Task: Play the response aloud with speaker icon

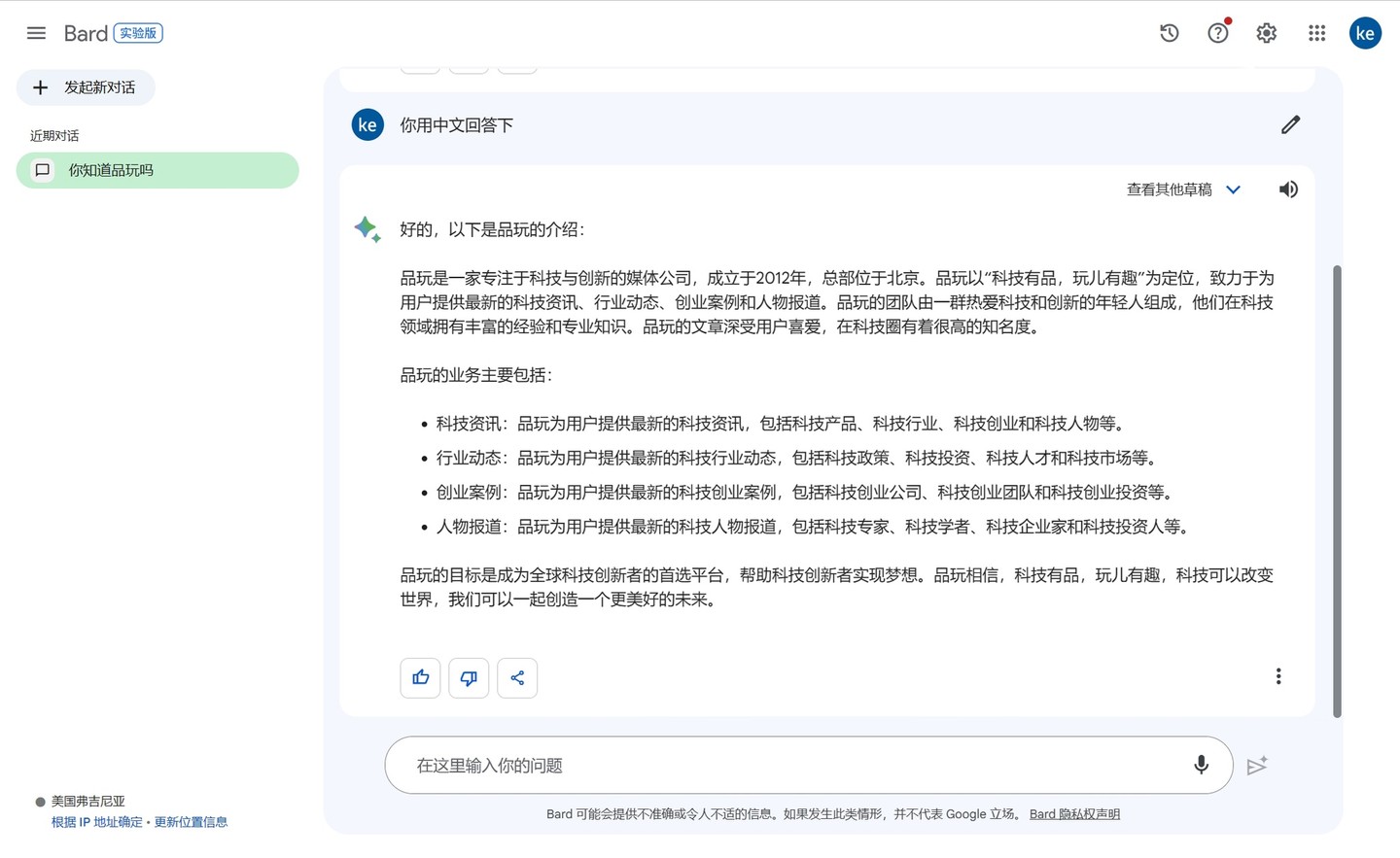Action: 1288,189
